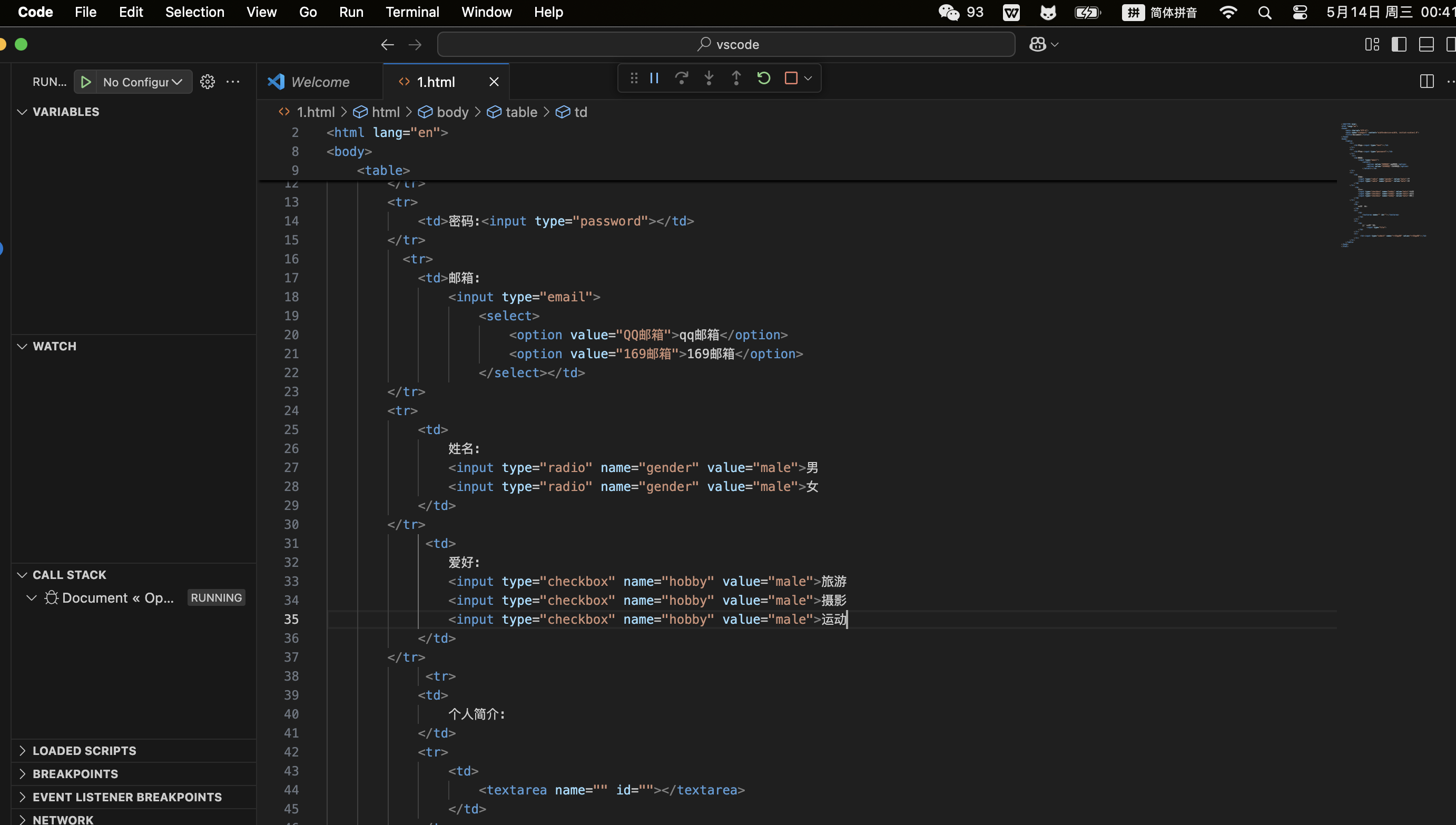
Task: Click the debug Step Into icon
Action: point(709,78)
